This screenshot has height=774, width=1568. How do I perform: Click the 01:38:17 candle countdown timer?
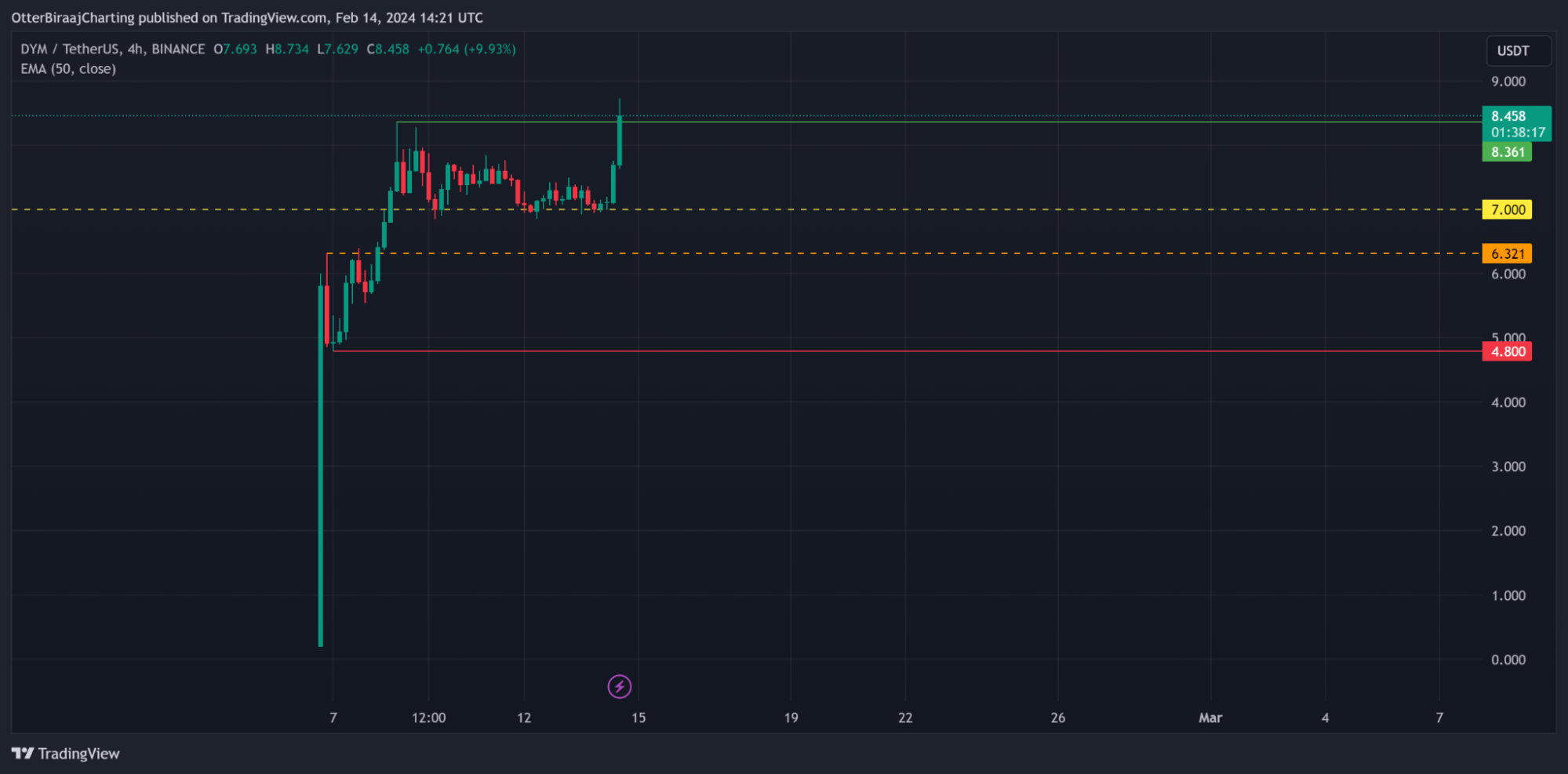1517,133
